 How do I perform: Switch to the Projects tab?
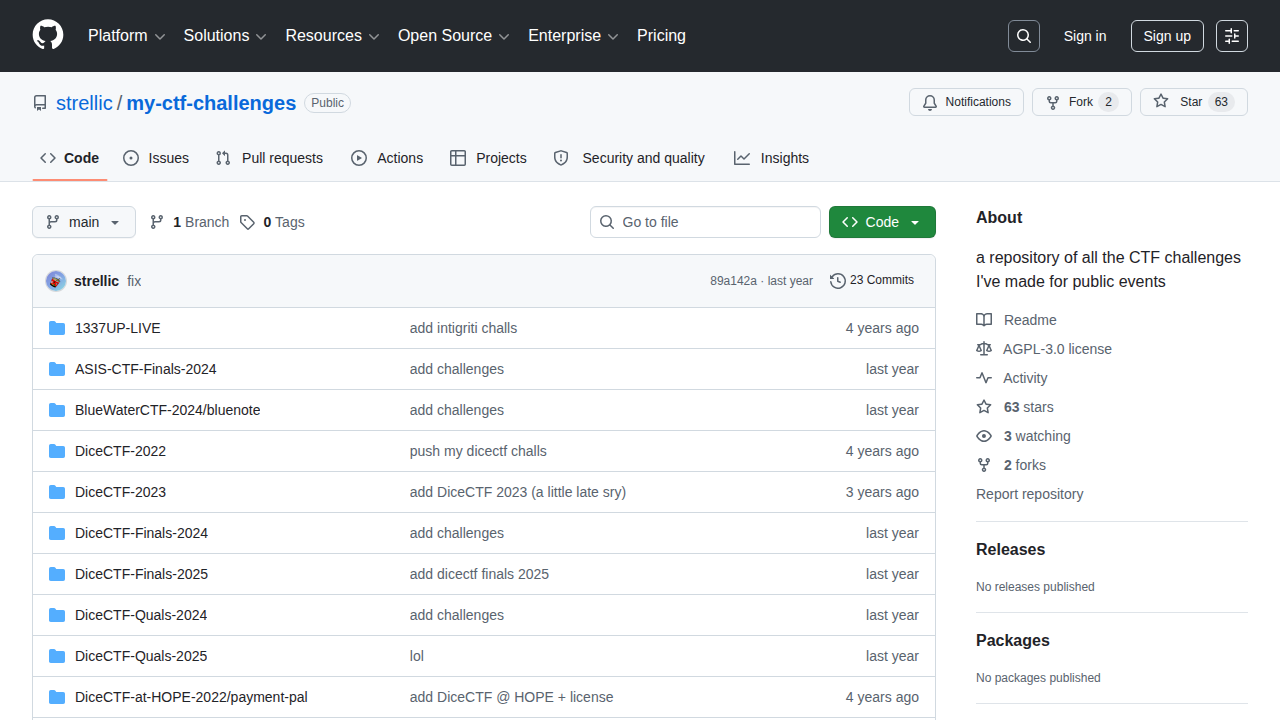(488, 158)
